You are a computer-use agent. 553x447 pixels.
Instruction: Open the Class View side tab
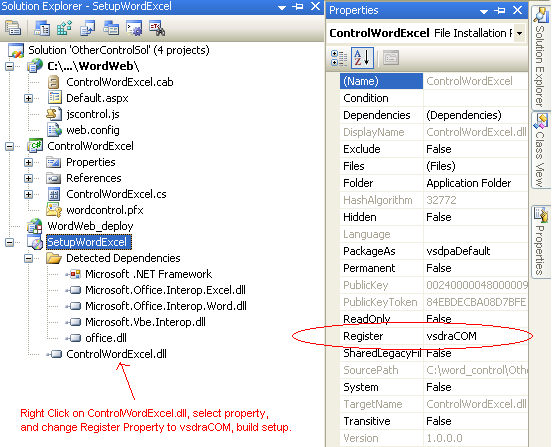tap(541, 151)
